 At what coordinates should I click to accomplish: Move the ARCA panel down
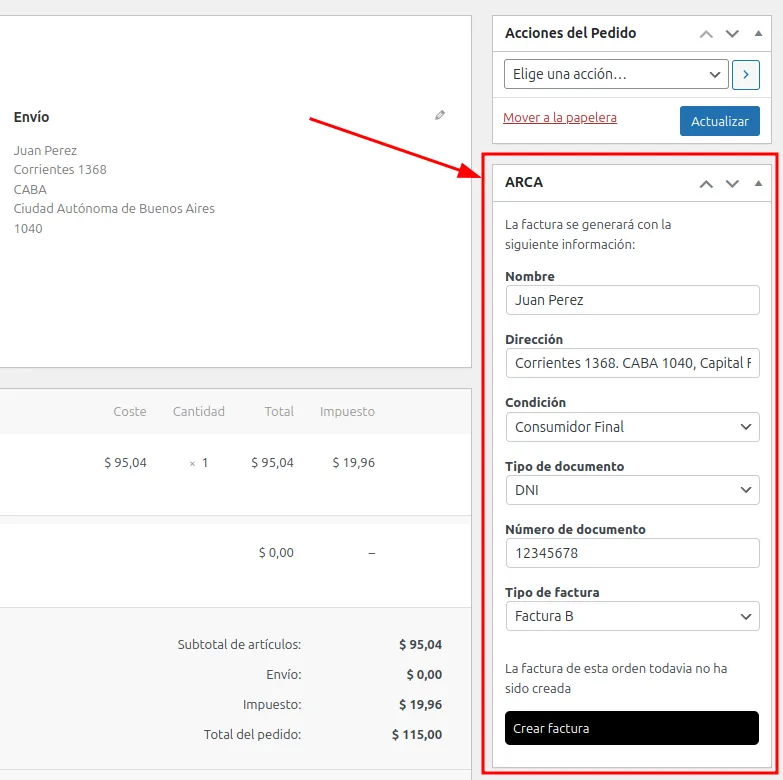[x=732, y=184]
